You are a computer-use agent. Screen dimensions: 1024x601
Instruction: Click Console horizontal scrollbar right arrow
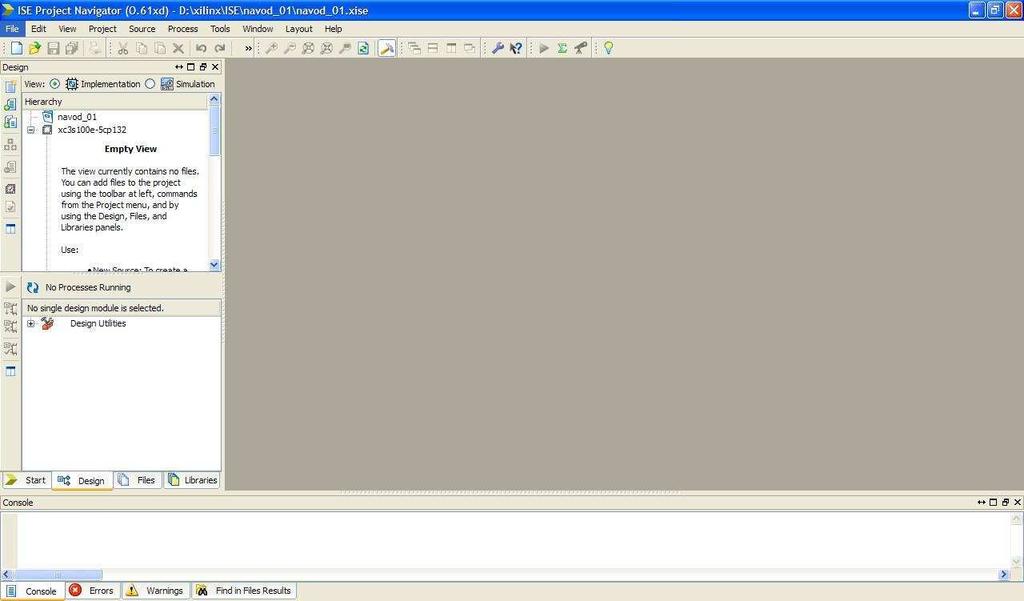point(1004,574)
